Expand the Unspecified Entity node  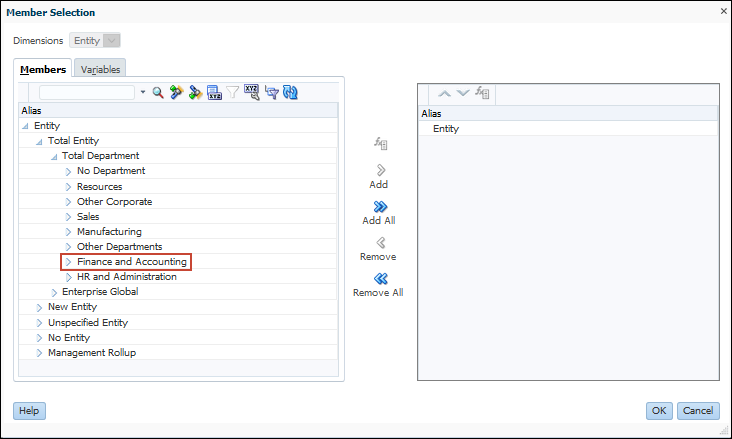[39, 323]
